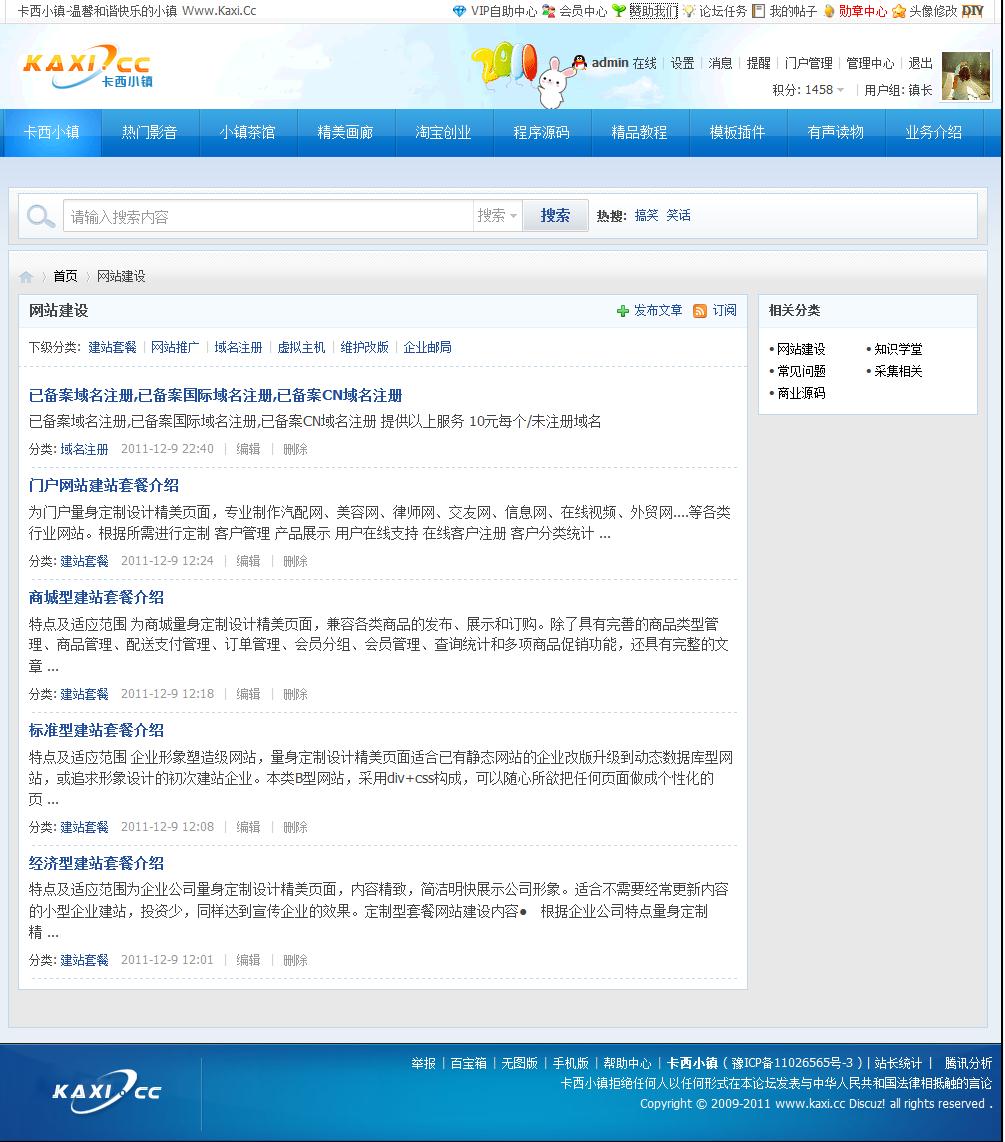Open the 小镇茶馆 nav tab
Screen dimensions: 1005x1142
tap(248, 133)
